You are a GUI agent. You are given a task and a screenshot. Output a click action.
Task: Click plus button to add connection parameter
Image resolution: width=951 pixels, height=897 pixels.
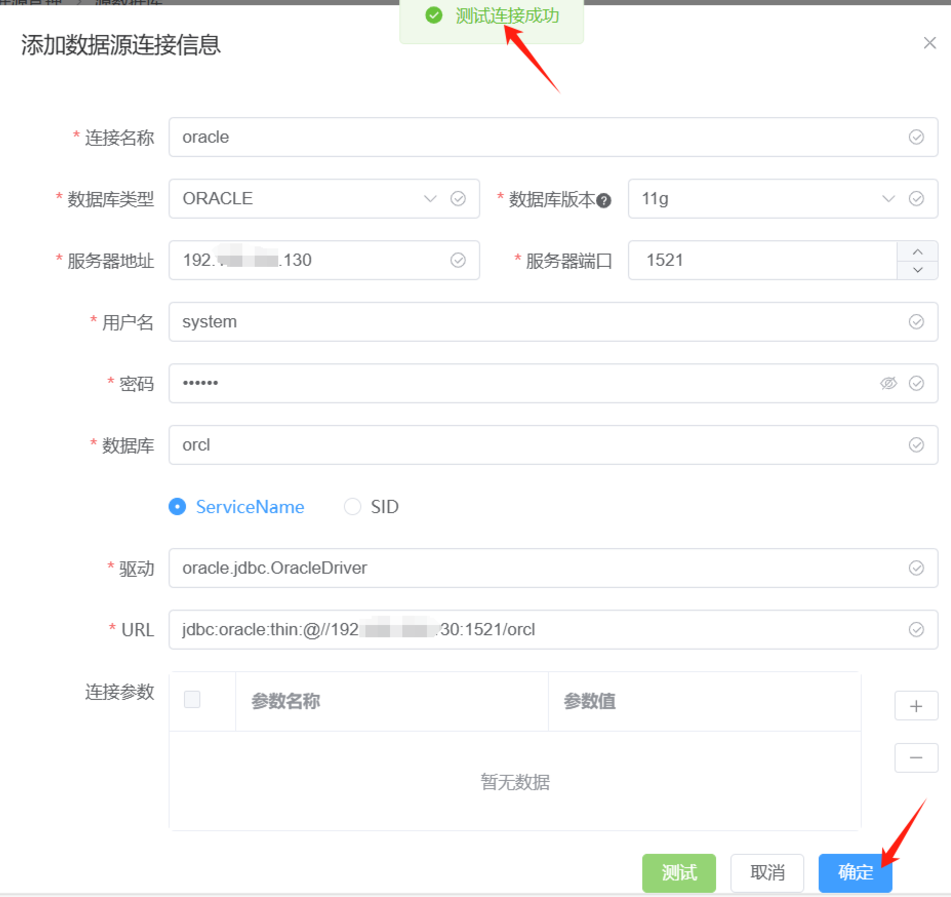click(916, 705)
